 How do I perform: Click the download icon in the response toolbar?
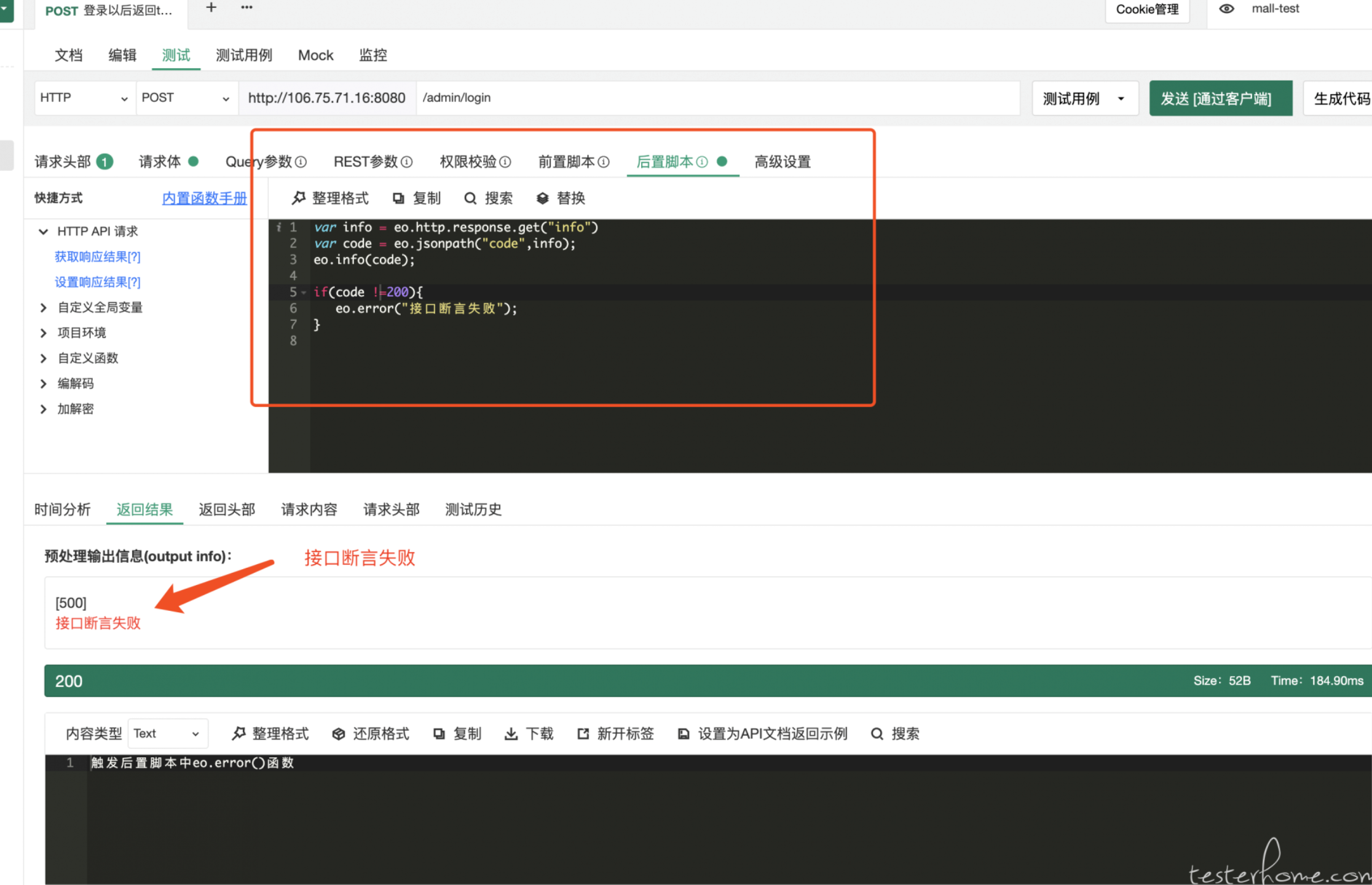coord(511,734)
